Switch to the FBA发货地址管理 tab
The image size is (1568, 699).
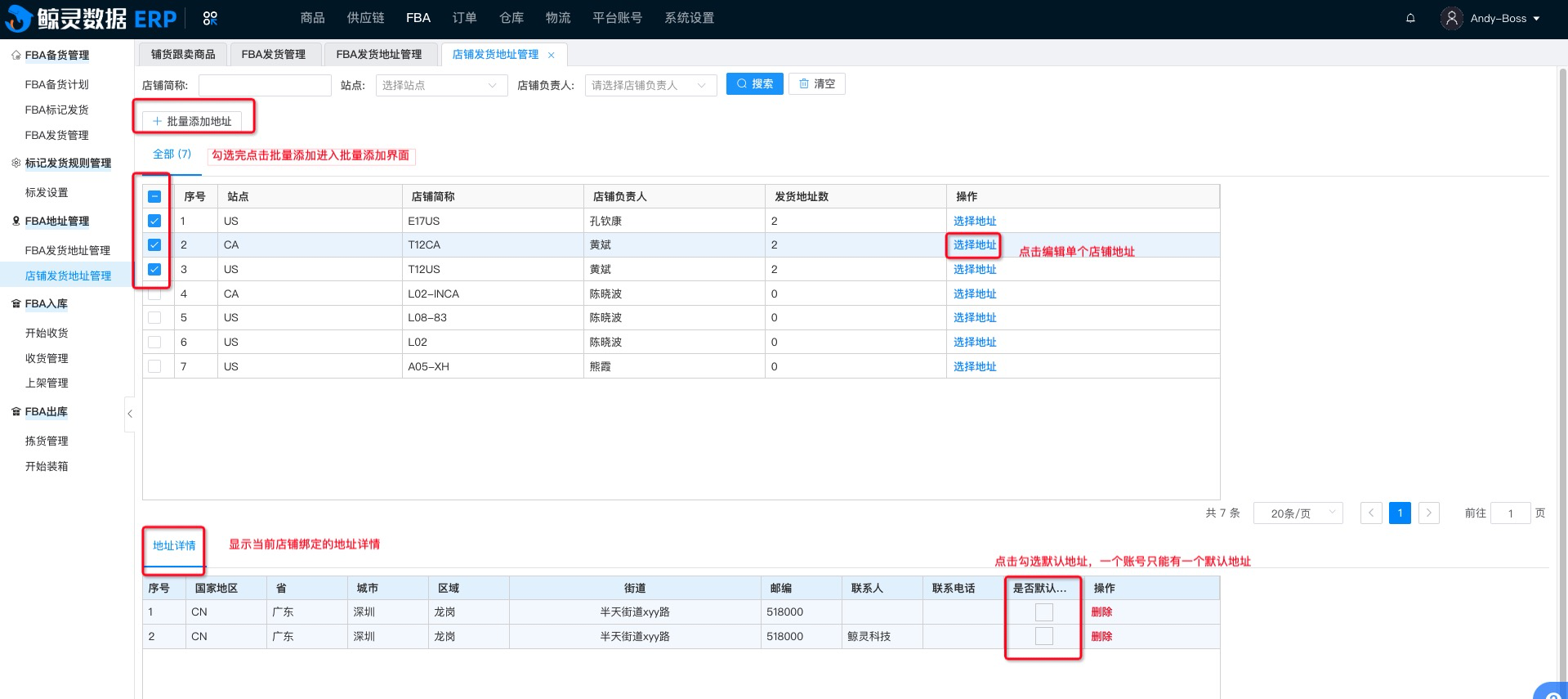click(x=379, y=55)
